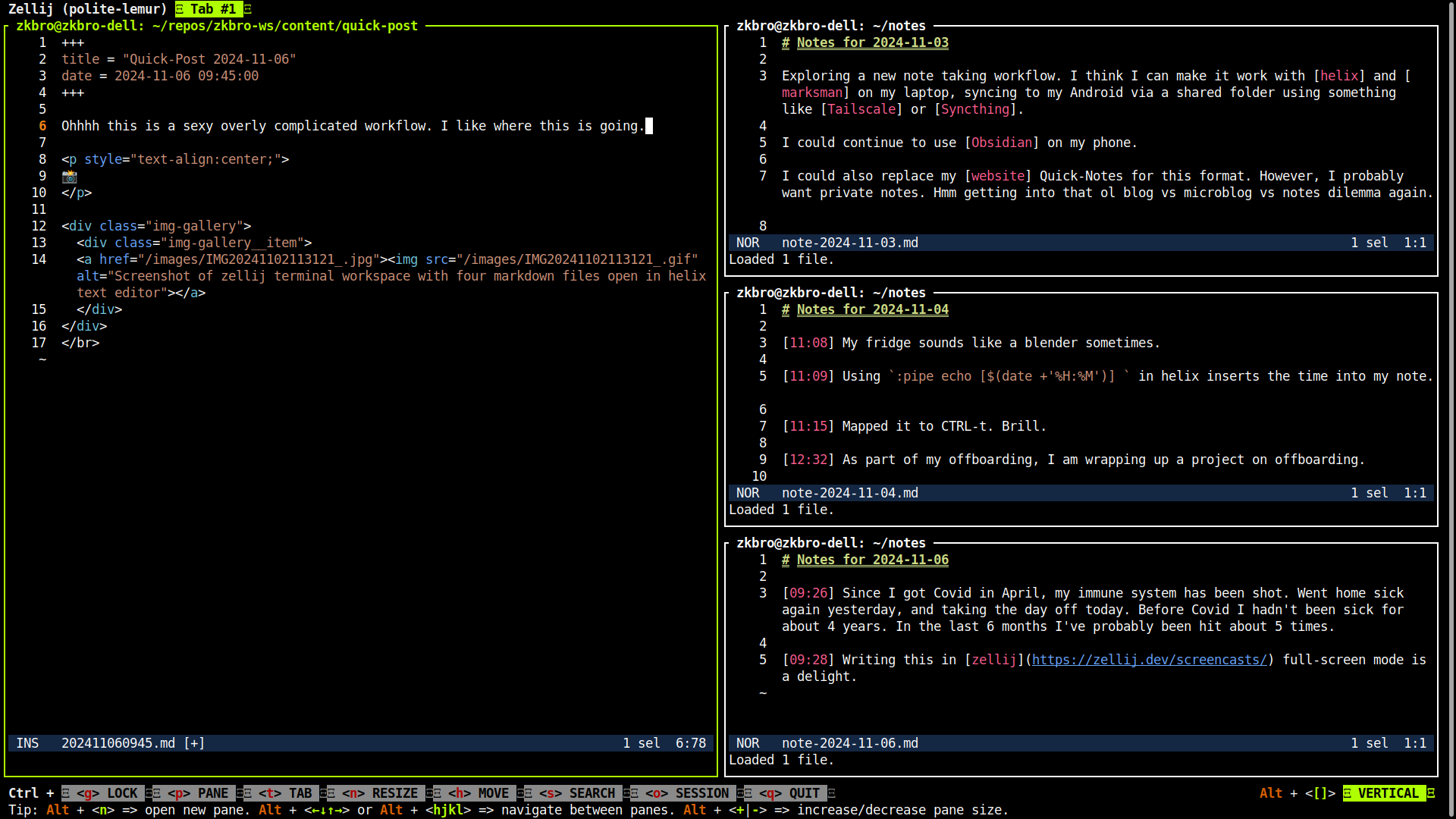1456x819 pixels.
Task: Click the PANE mode shortcut
Action: [197, 793]
